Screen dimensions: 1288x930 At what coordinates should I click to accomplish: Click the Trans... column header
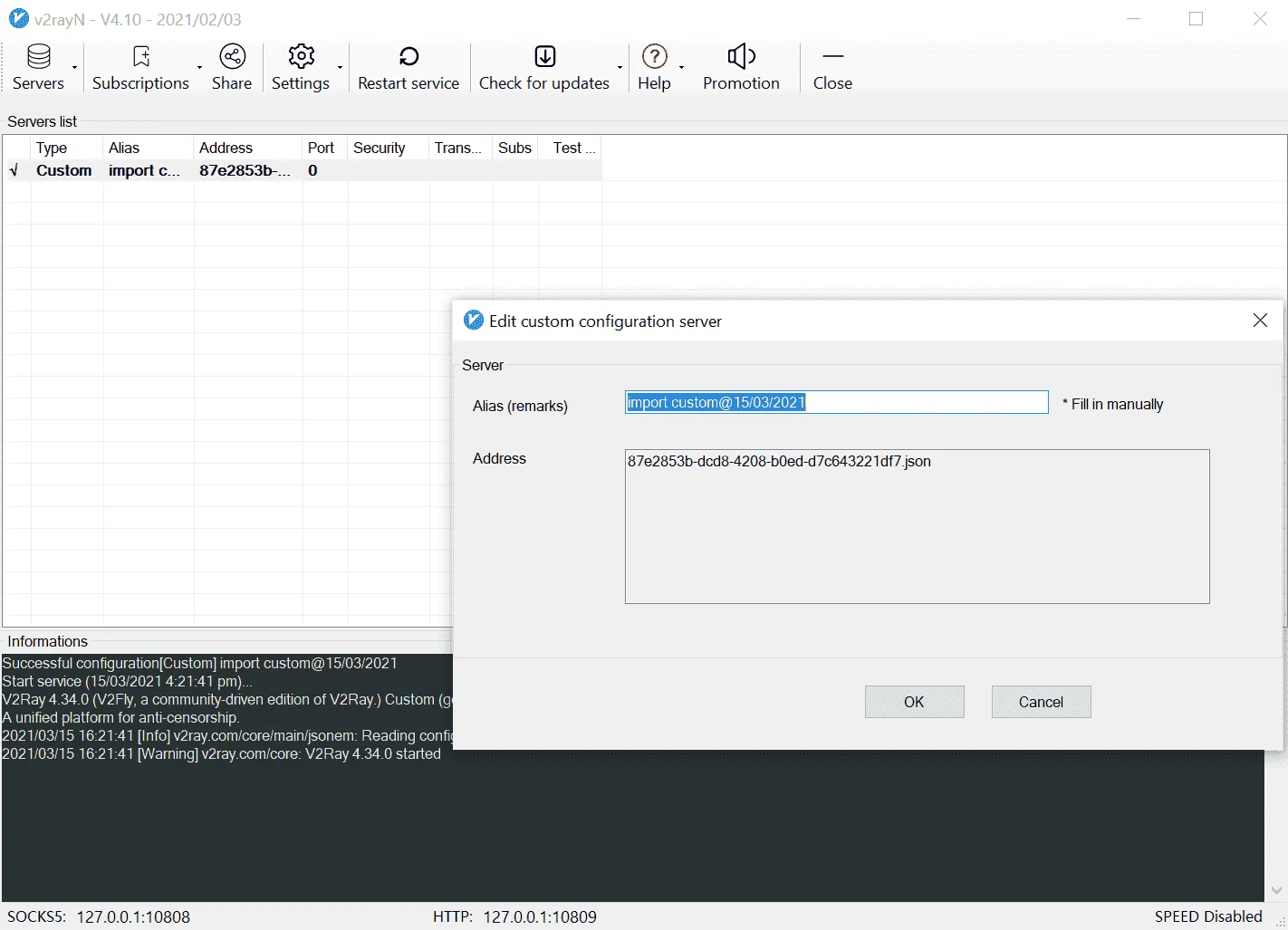[461, 148]
